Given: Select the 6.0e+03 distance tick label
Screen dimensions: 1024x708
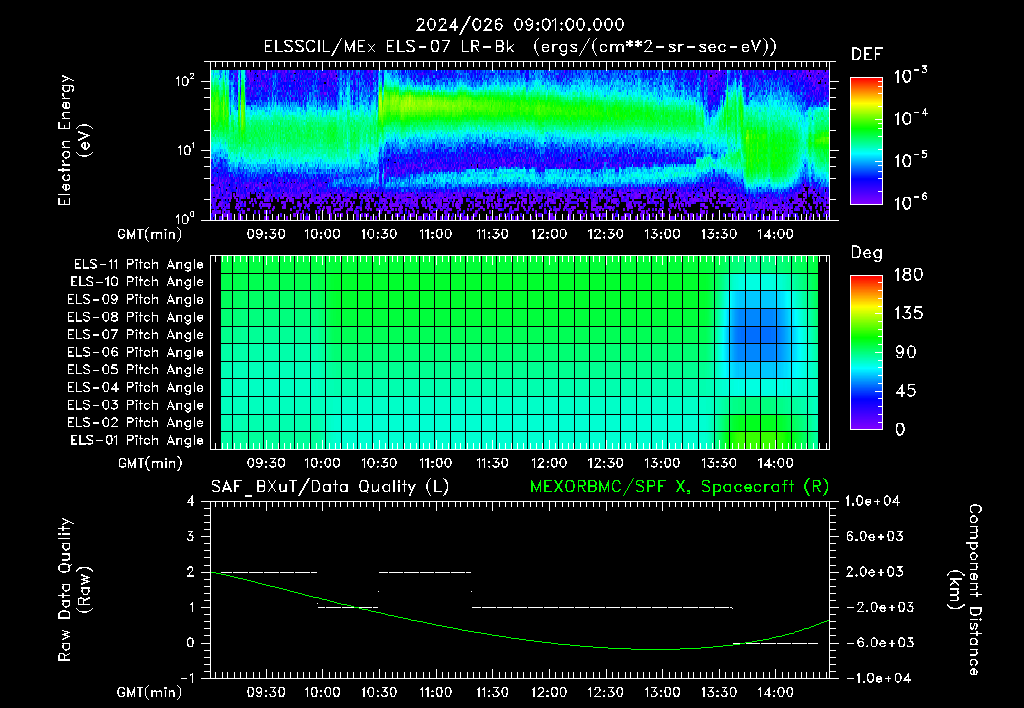Looking at the screenshot, I should coord(875,536).
